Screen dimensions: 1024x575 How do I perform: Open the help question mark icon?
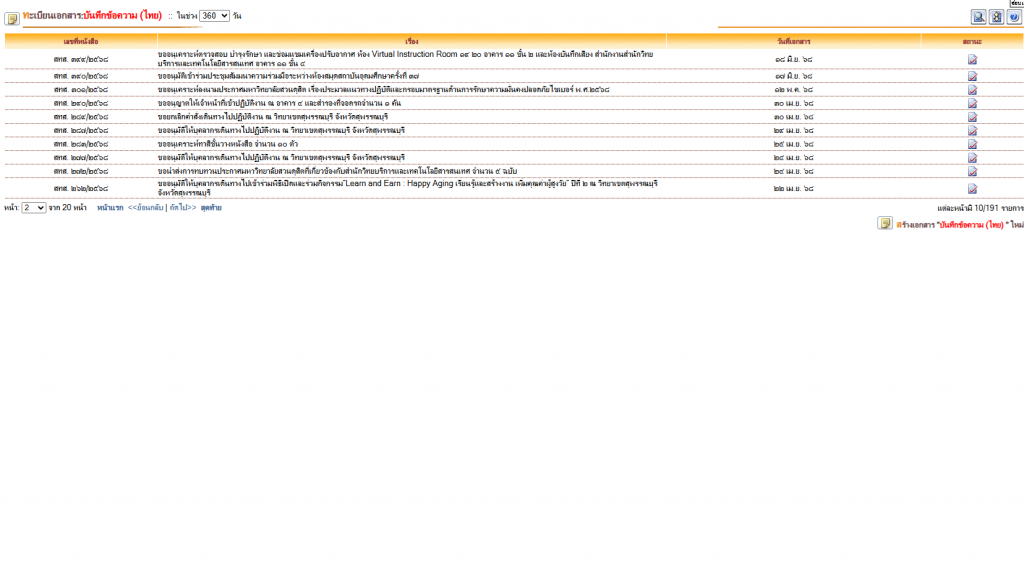1013,17
